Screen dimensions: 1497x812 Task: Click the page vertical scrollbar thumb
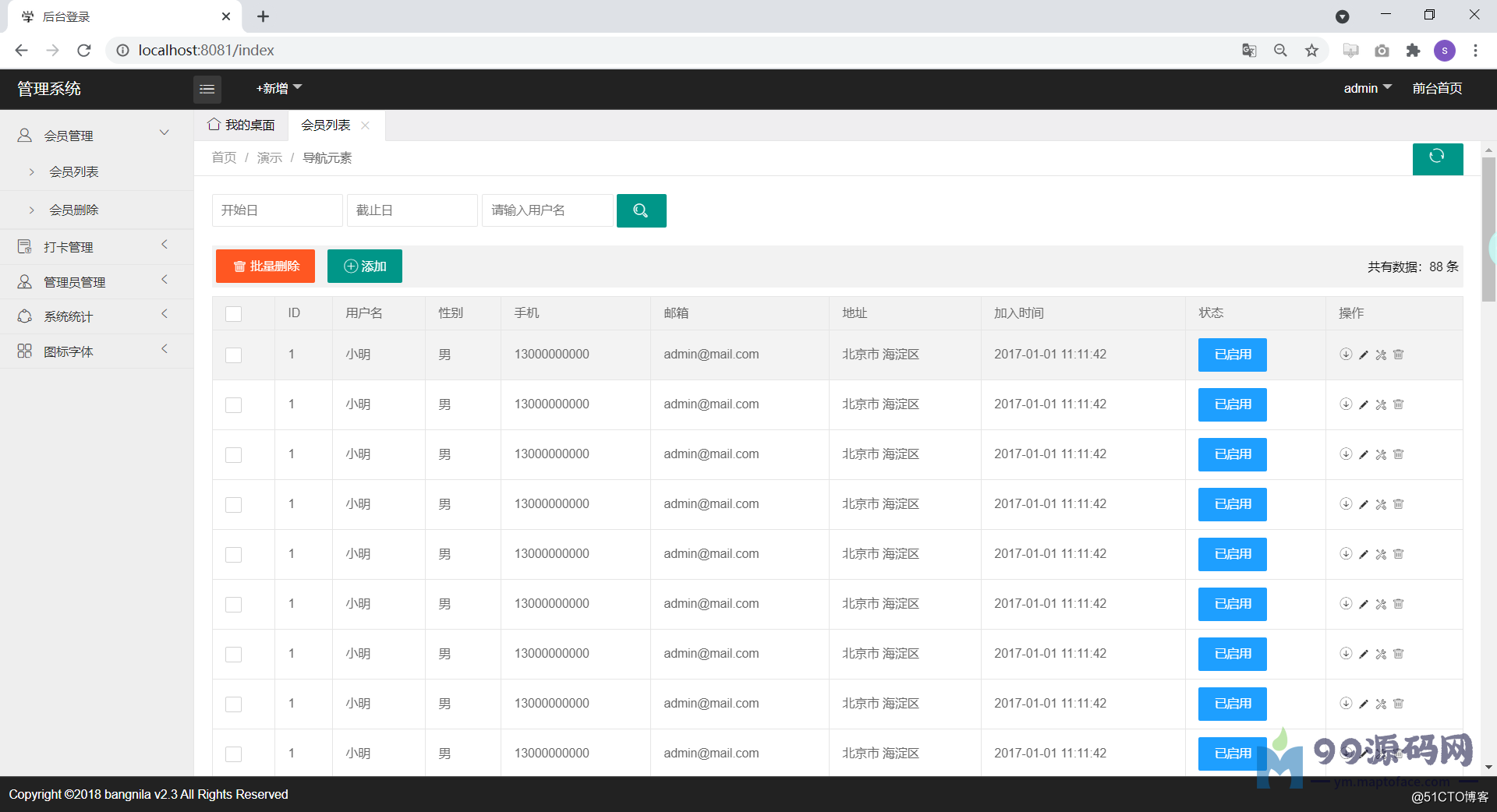click(x=1488, y=230)
